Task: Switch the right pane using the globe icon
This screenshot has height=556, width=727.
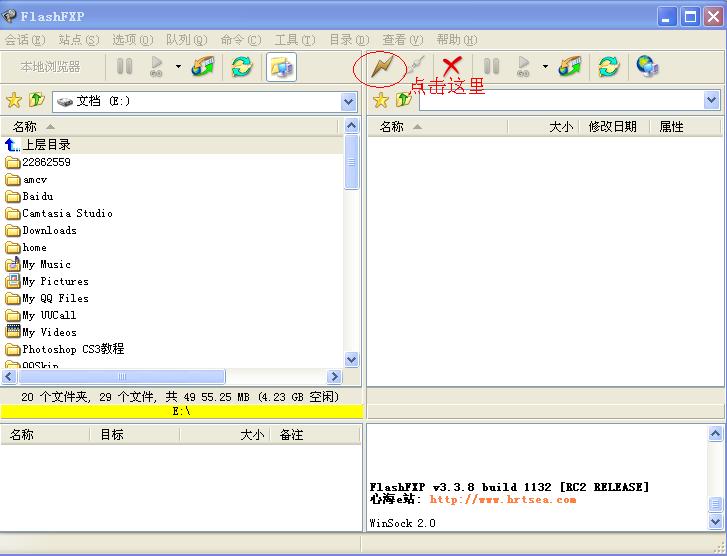Action: [647, 66]
